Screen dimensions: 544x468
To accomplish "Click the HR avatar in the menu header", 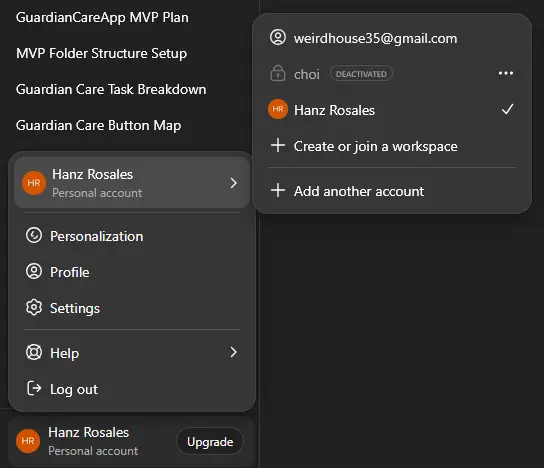I will point(34,183).
